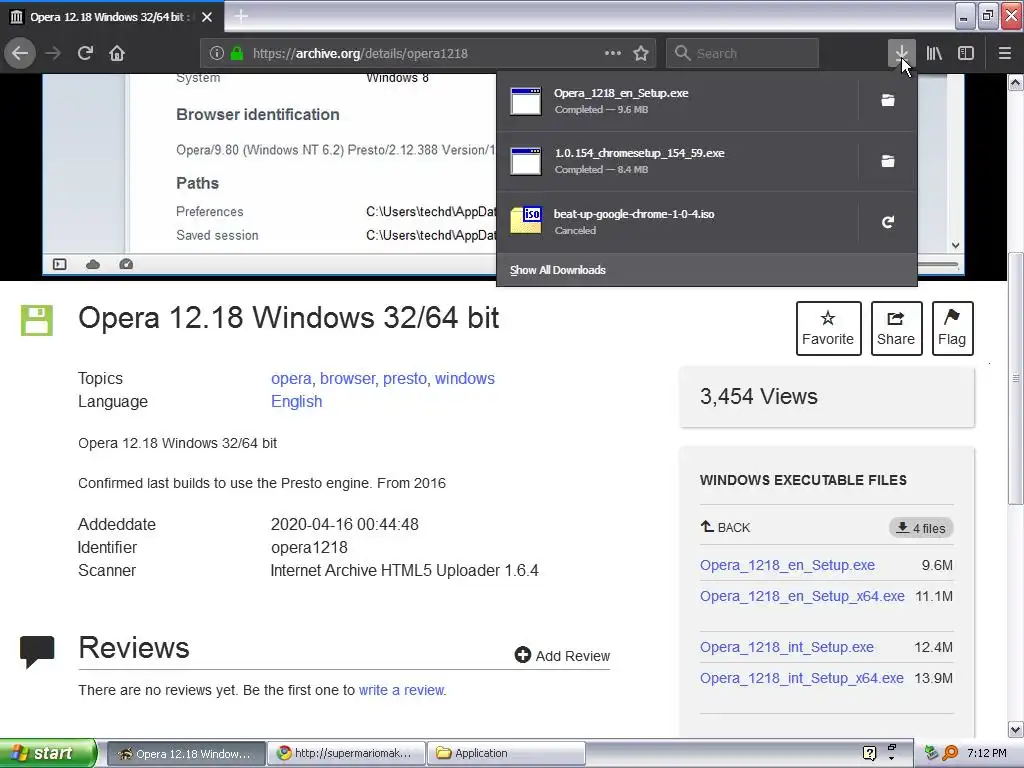Click the green floppy software icon
1024x768 pixels.
pos(37,321)
